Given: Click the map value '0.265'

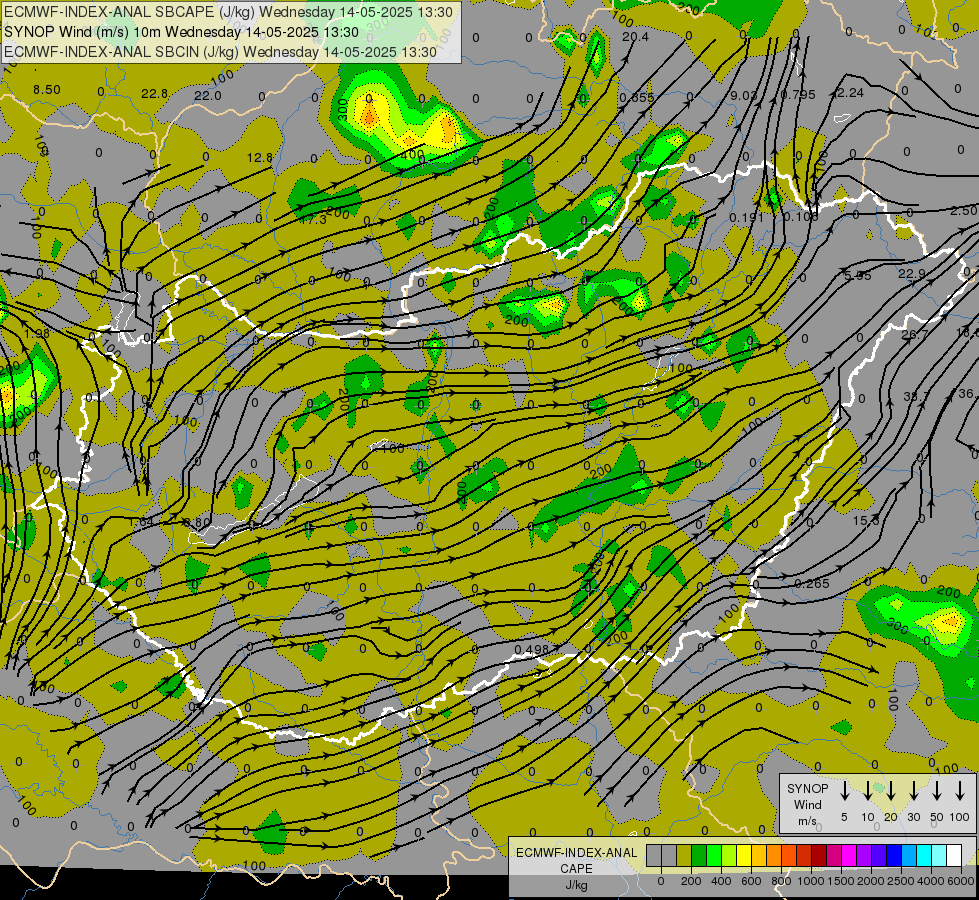Looking at the screenshot, I should point(812,583).
